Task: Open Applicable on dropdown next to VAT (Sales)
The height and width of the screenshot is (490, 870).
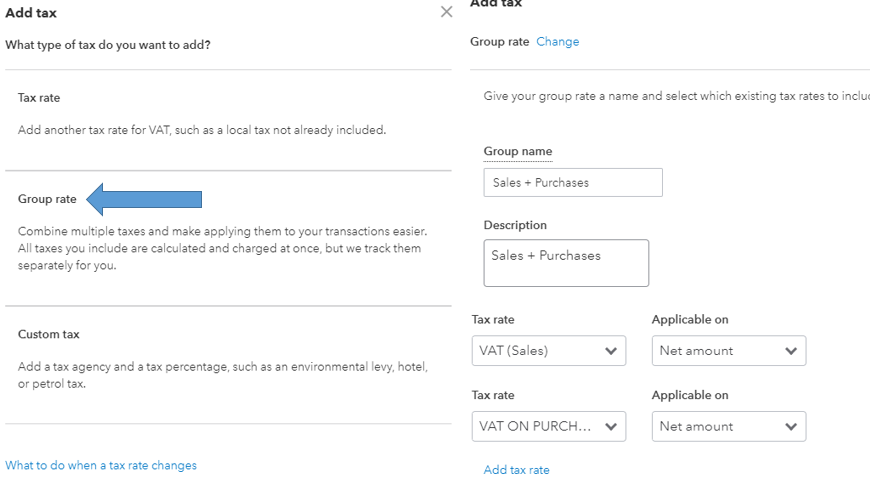Action: pos(728,351)
